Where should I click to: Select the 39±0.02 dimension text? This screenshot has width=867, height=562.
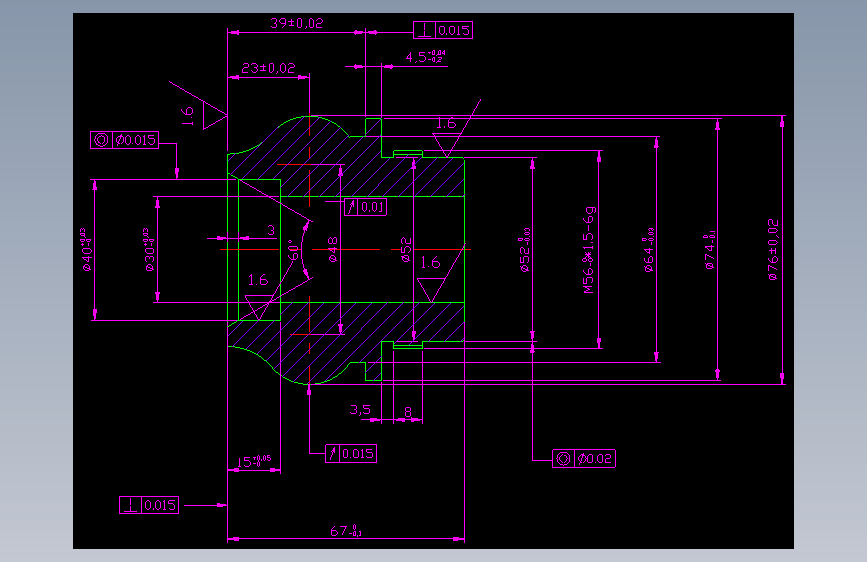point(296,23)
